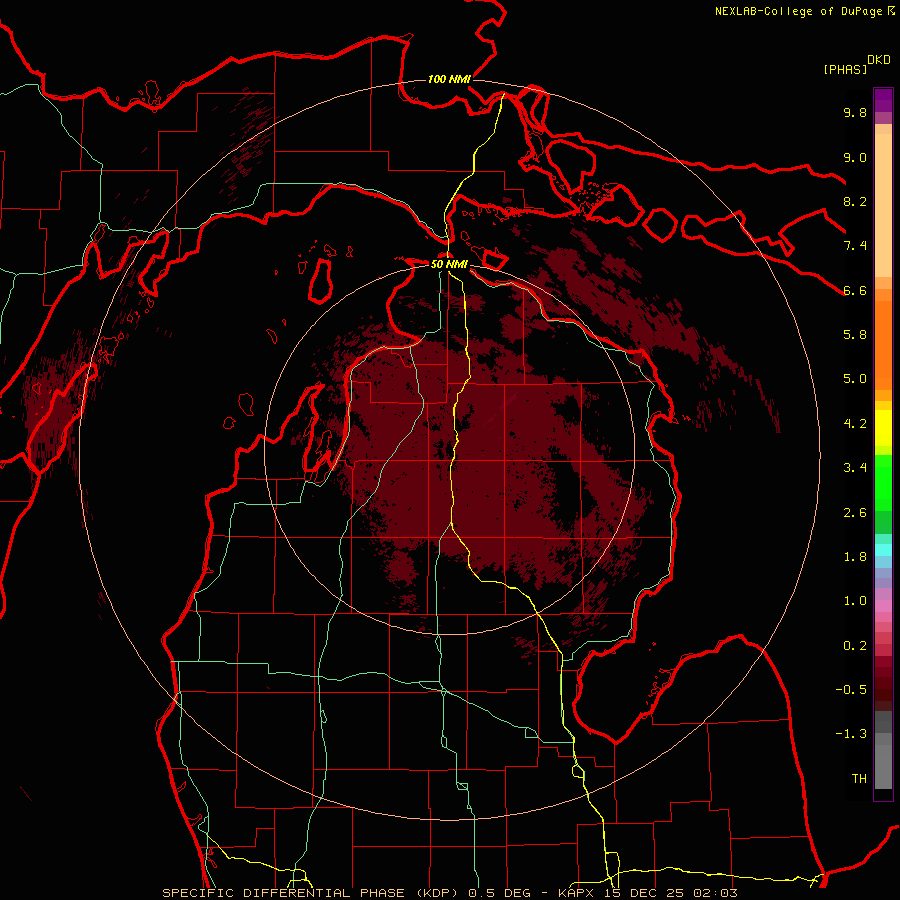Click the 8.2 value on color scale
The height and width of the screenshot is (900, 900).
[x=855, y=201]
